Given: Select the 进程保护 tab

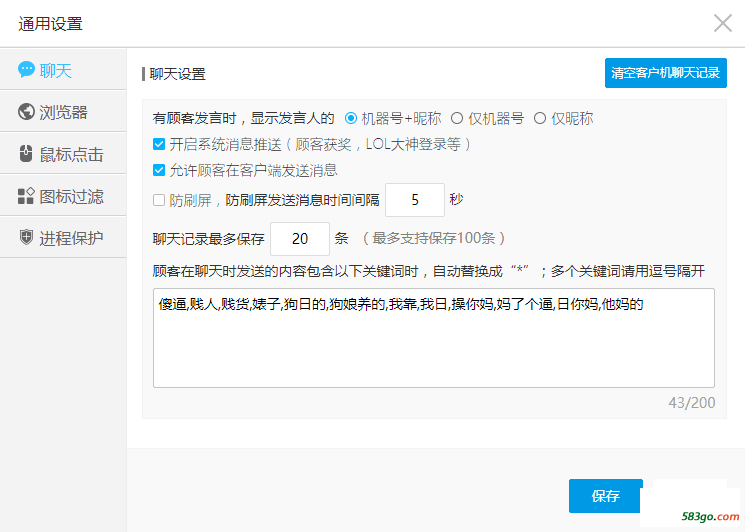Looking at the screenshot, I should (63, 237).
